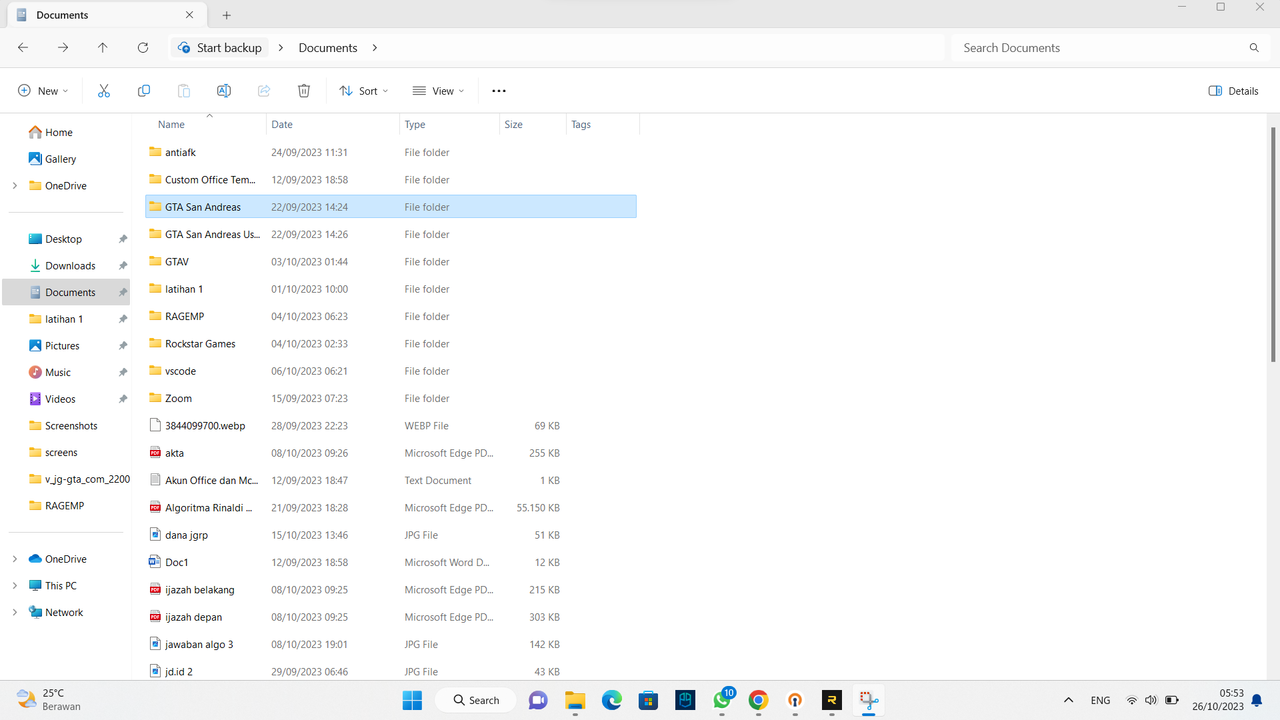Viewport: 1280px width, 720px height.
Task: Toggle the Details pane button
Action: coord(1233,91)
